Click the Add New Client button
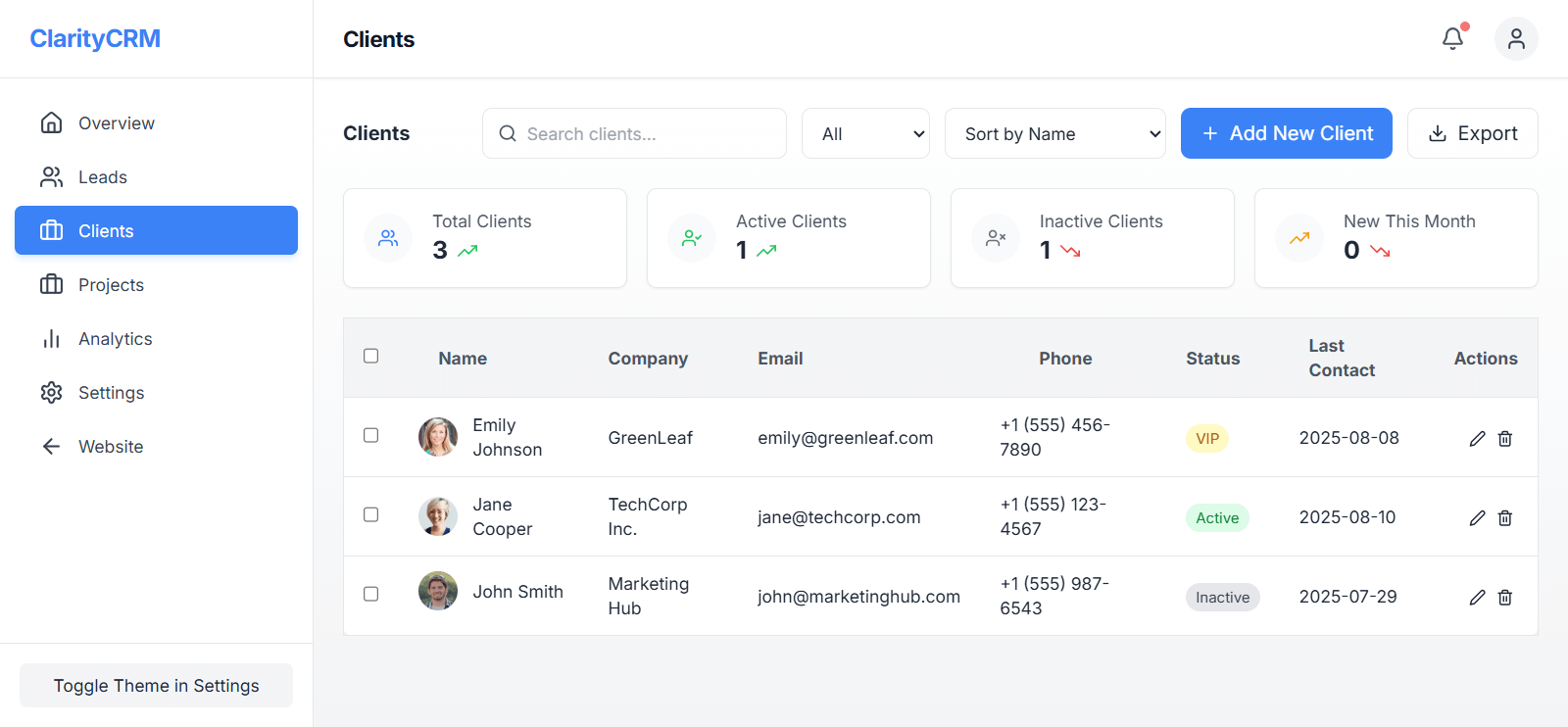This screenshot has width=1568, height=727. pyautogui.click(x=1286, y=133)
